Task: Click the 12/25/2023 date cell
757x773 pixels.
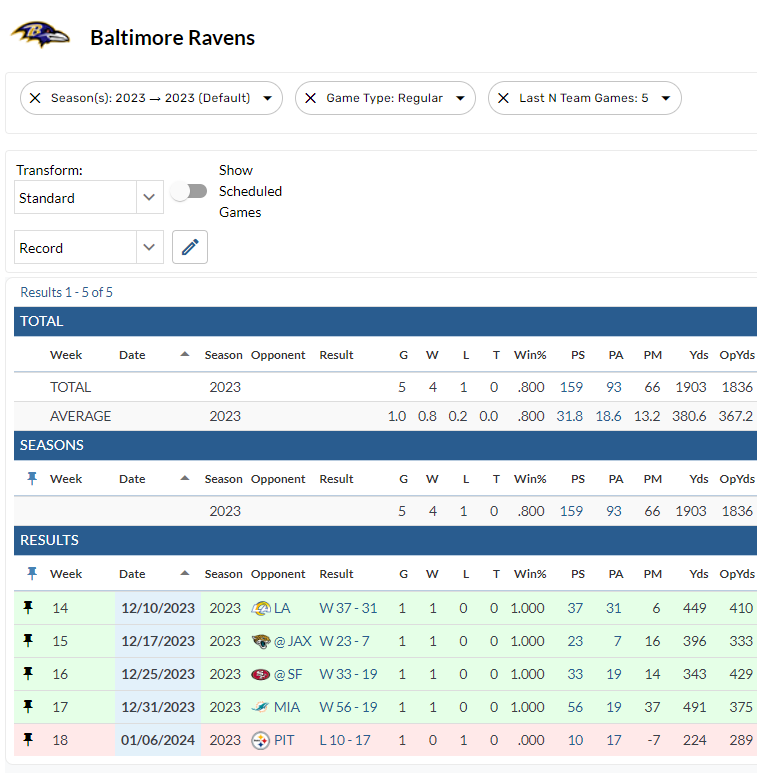Action: (x=158, y=674)
